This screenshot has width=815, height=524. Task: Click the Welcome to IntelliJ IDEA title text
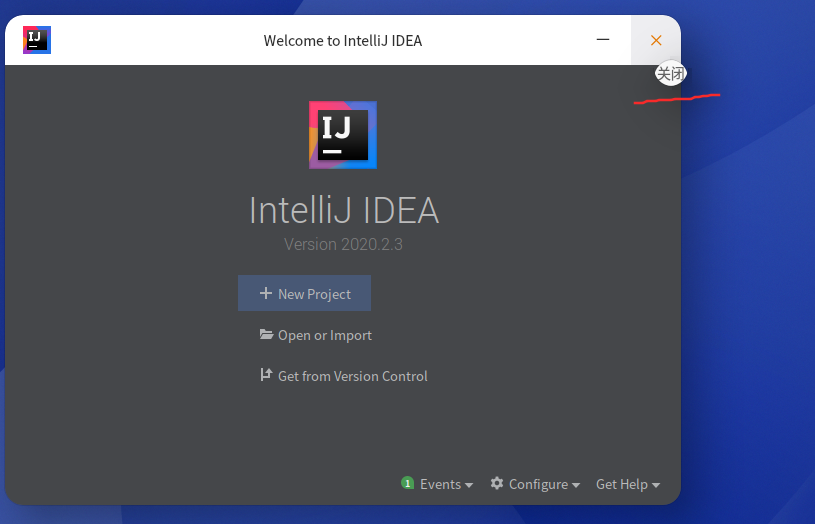[x=343, y=41]
